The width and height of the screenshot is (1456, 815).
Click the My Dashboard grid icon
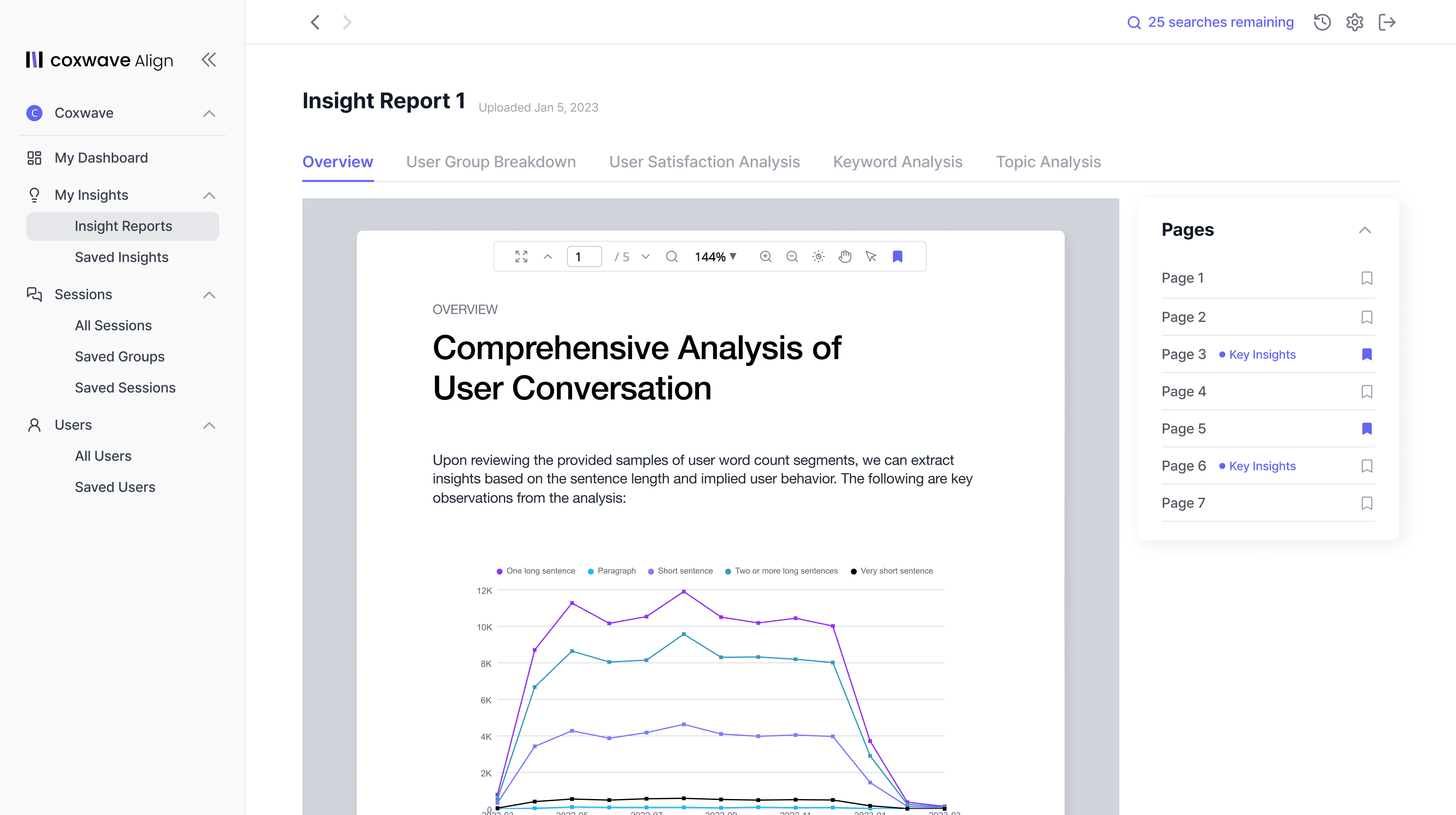34,158
